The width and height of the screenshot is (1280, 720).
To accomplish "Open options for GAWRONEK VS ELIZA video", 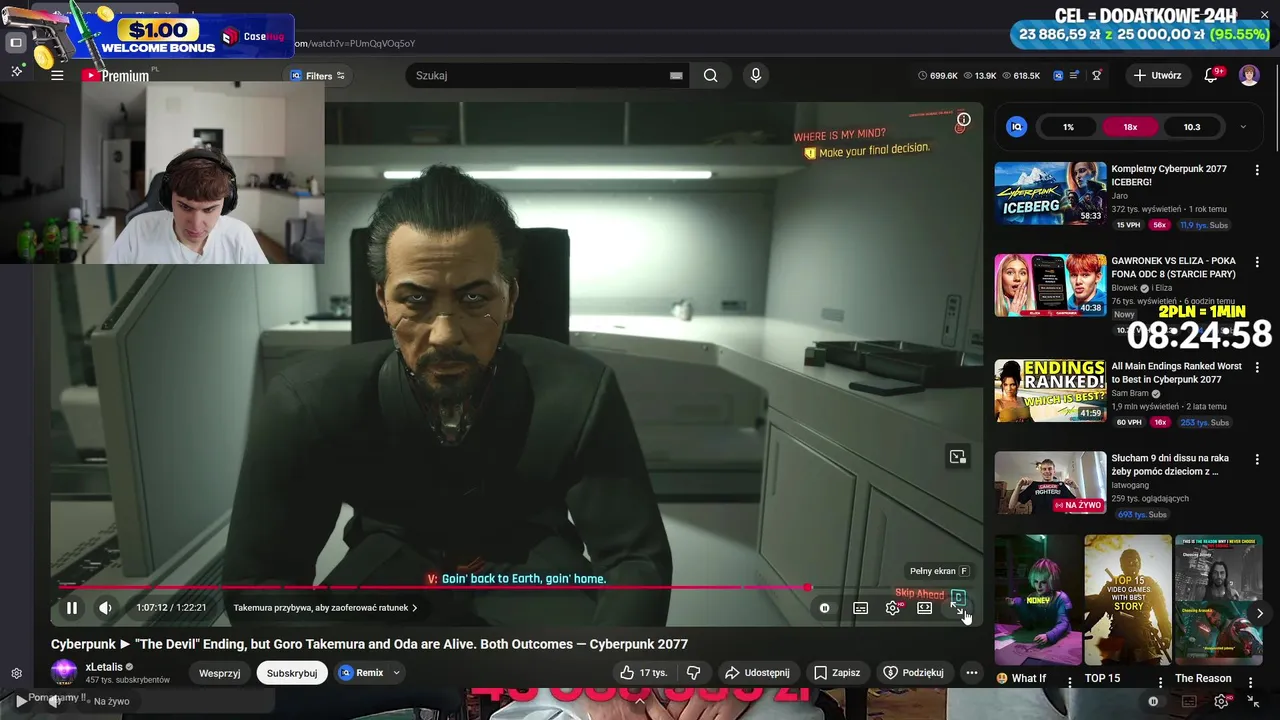I will click(1257, 263).
